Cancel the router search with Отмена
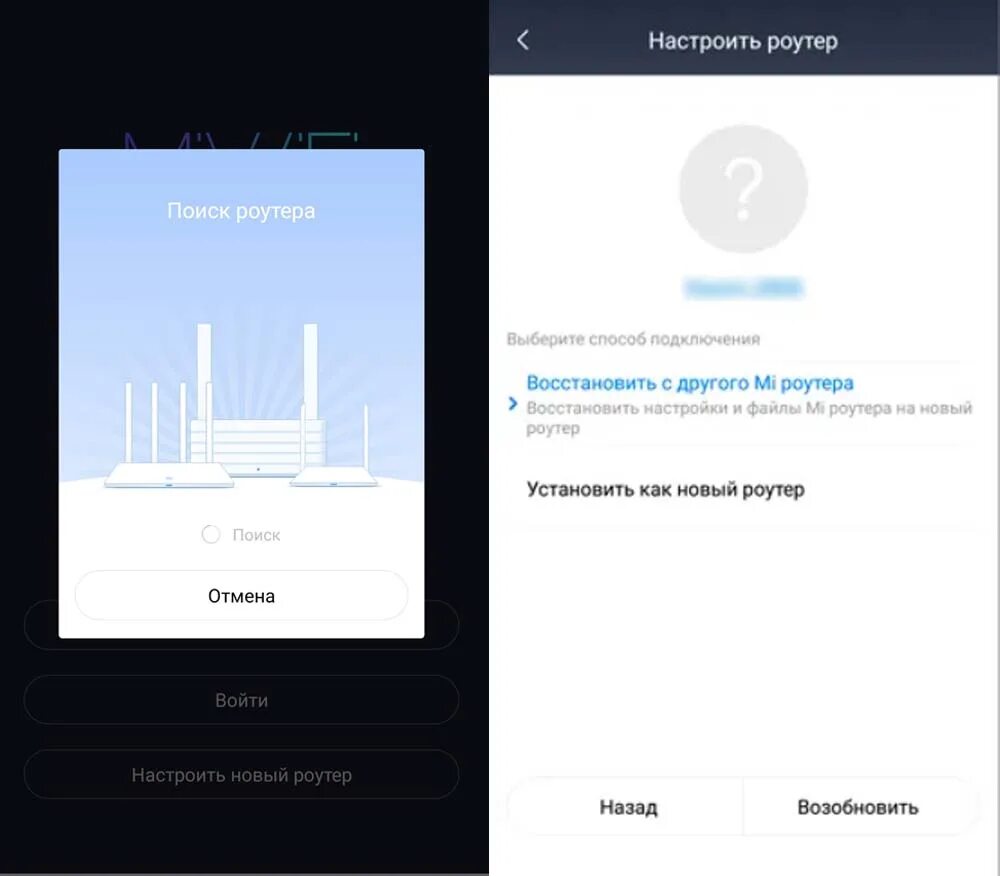The image size is (1000, 876). point(241,595)
